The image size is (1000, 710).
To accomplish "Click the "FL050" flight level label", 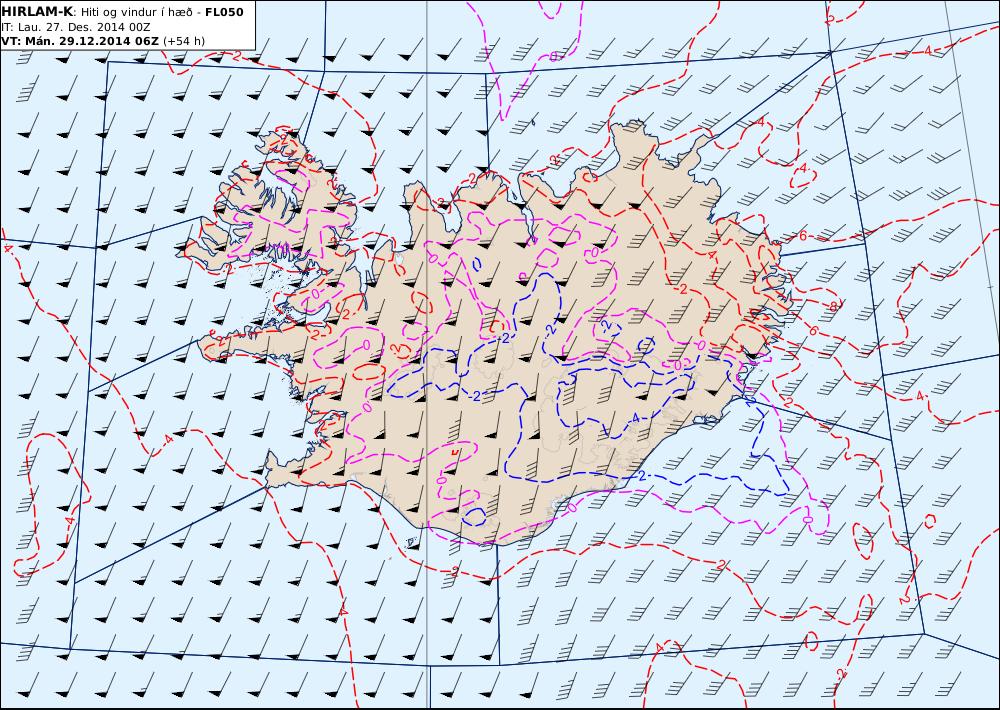I will pyautogui.click(x=224, y=12).
